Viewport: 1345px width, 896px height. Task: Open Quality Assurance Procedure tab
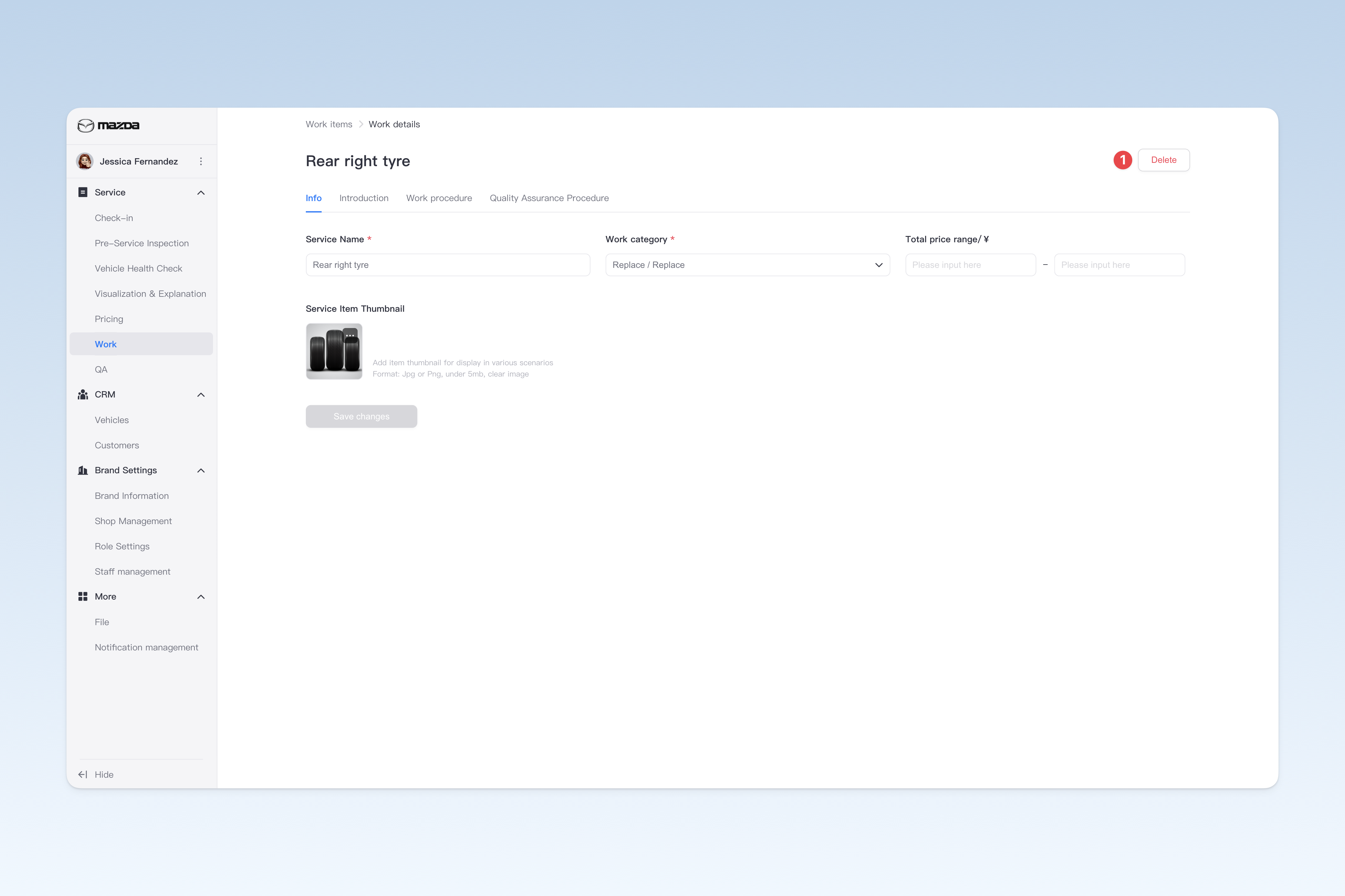[549, 198]
